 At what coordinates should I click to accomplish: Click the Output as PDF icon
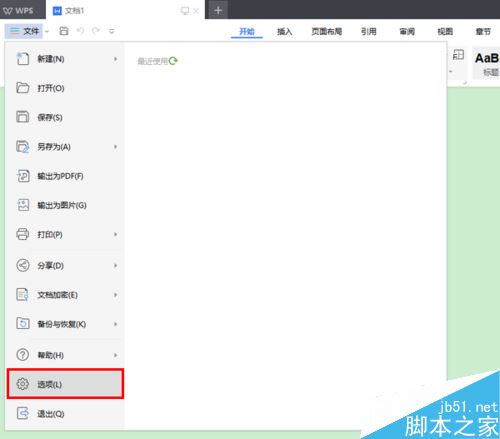click(23, 176)
